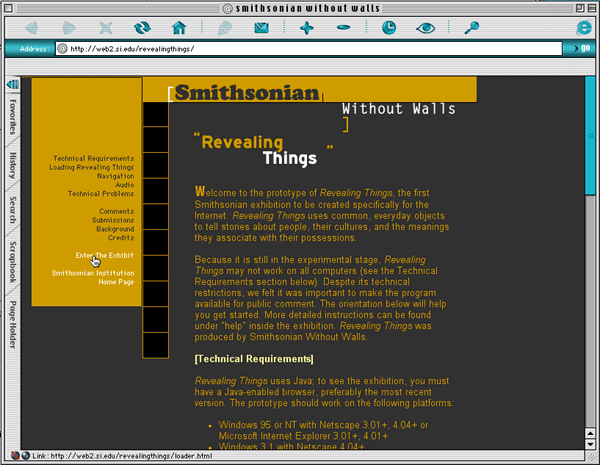Make text smaller with minus icon
This screenshot has width=600, height=465.
point(344,27)
